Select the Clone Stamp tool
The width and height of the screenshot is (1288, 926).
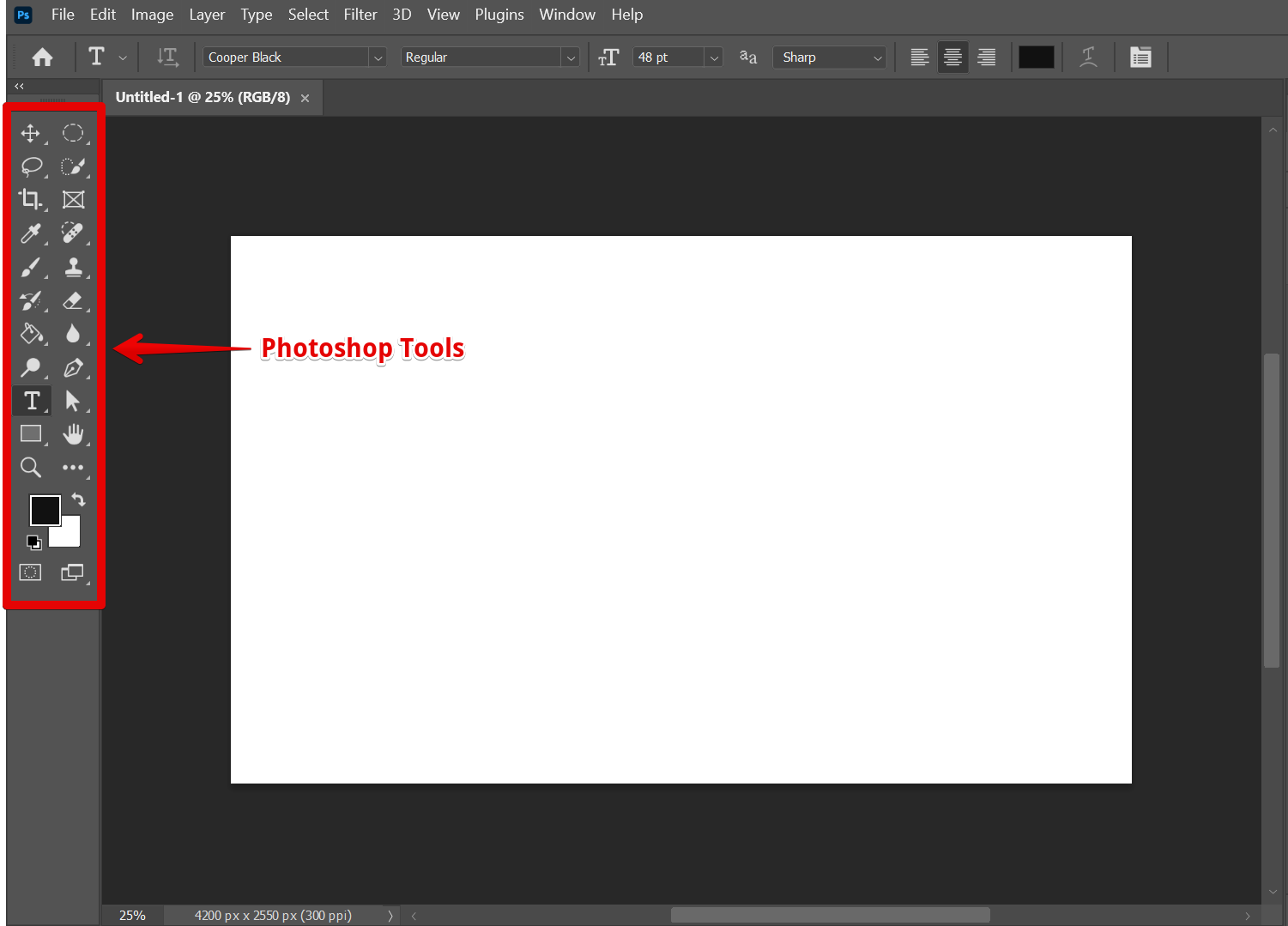pos(73,268)
